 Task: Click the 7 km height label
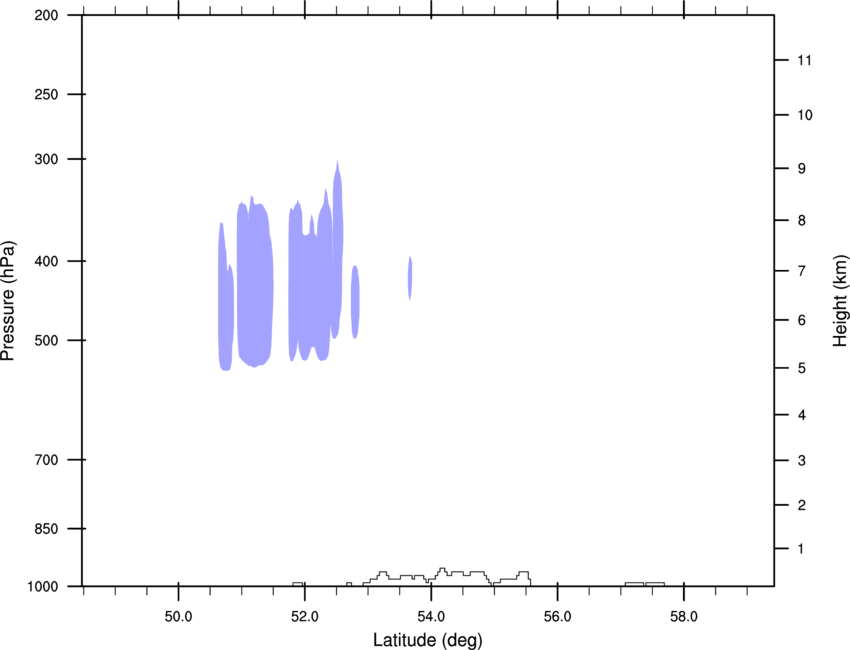[801, 271]
